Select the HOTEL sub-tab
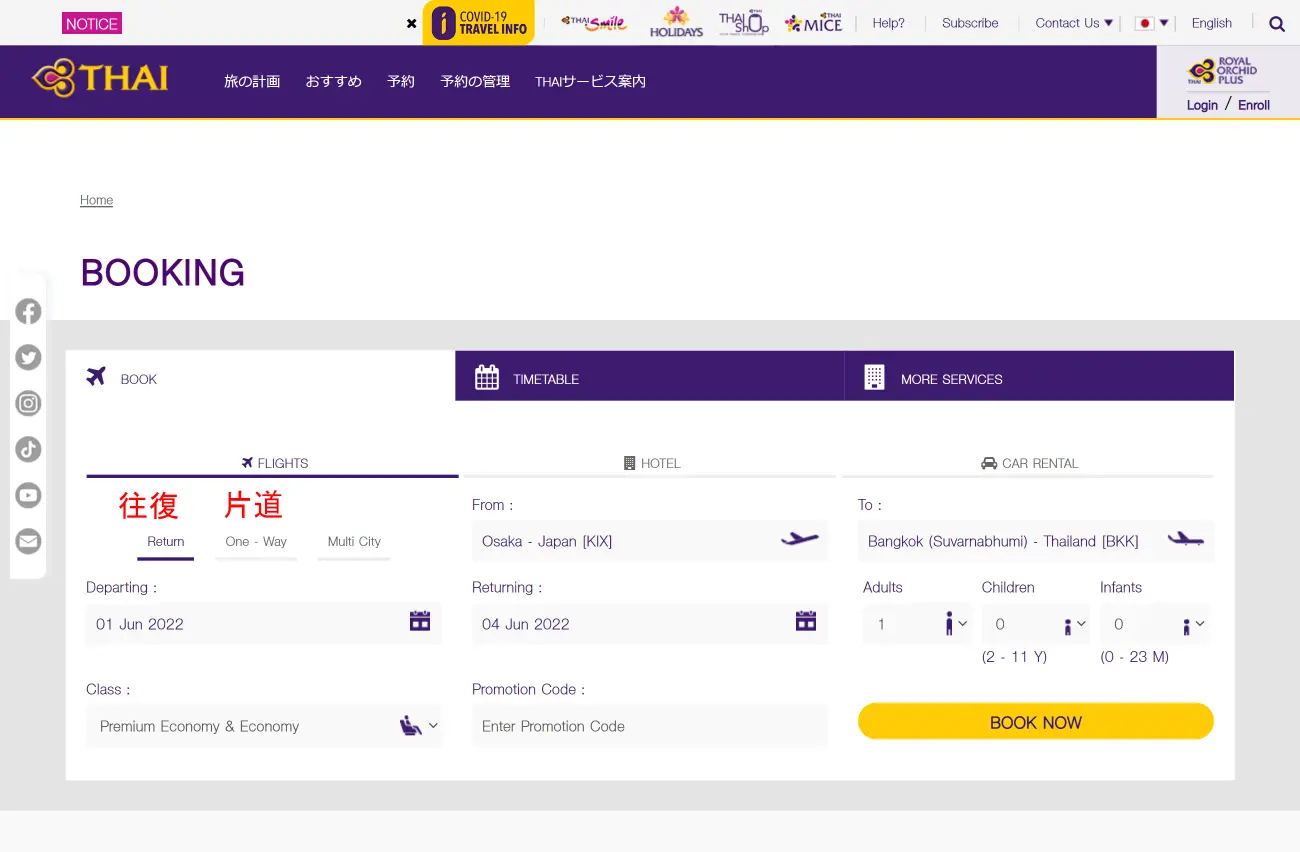The height and width of the screenshot is (852, 1300). tap(651, 463)
